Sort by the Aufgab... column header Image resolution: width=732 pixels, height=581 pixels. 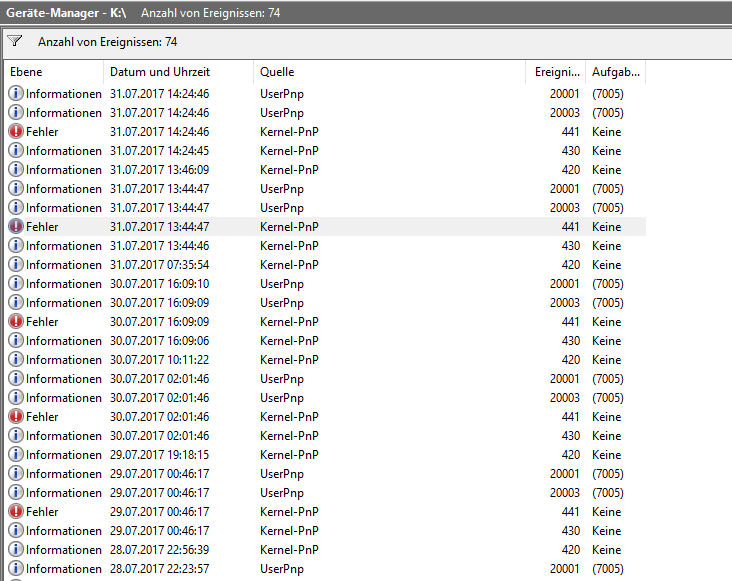616,72
